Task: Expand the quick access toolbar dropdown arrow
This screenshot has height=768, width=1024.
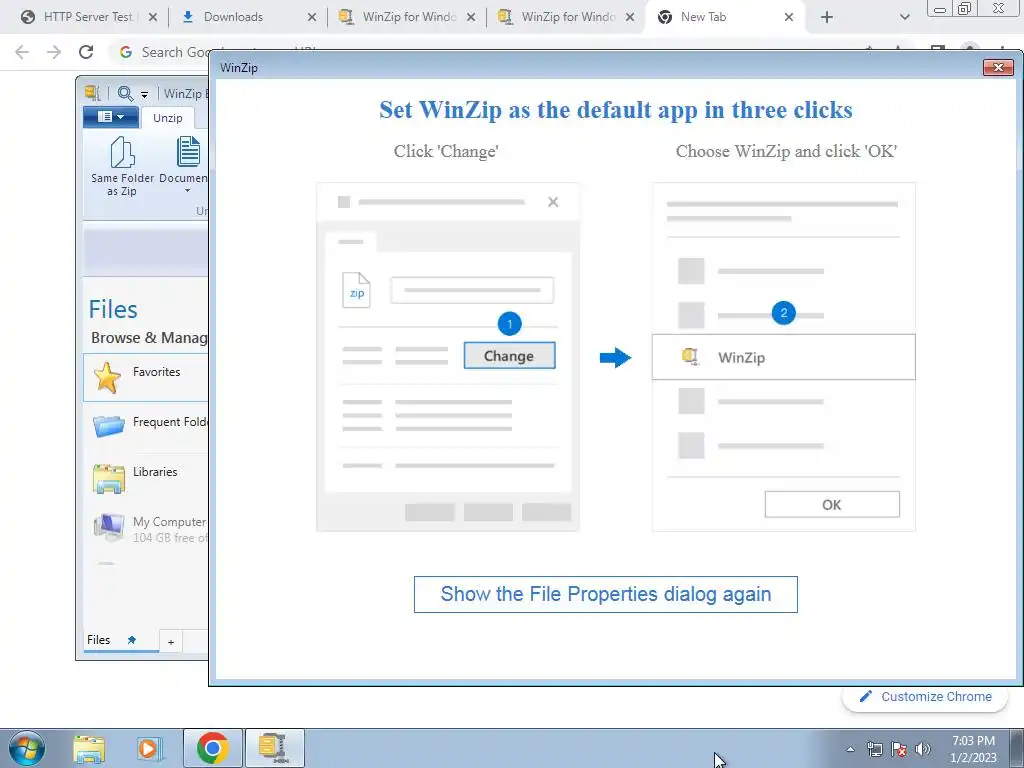Action: [144, 95]
